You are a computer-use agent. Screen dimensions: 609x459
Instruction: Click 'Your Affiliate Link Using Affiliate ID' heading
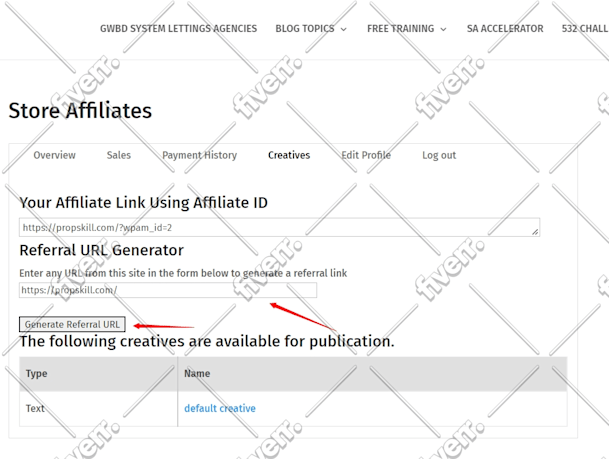[x=143, y=203]
